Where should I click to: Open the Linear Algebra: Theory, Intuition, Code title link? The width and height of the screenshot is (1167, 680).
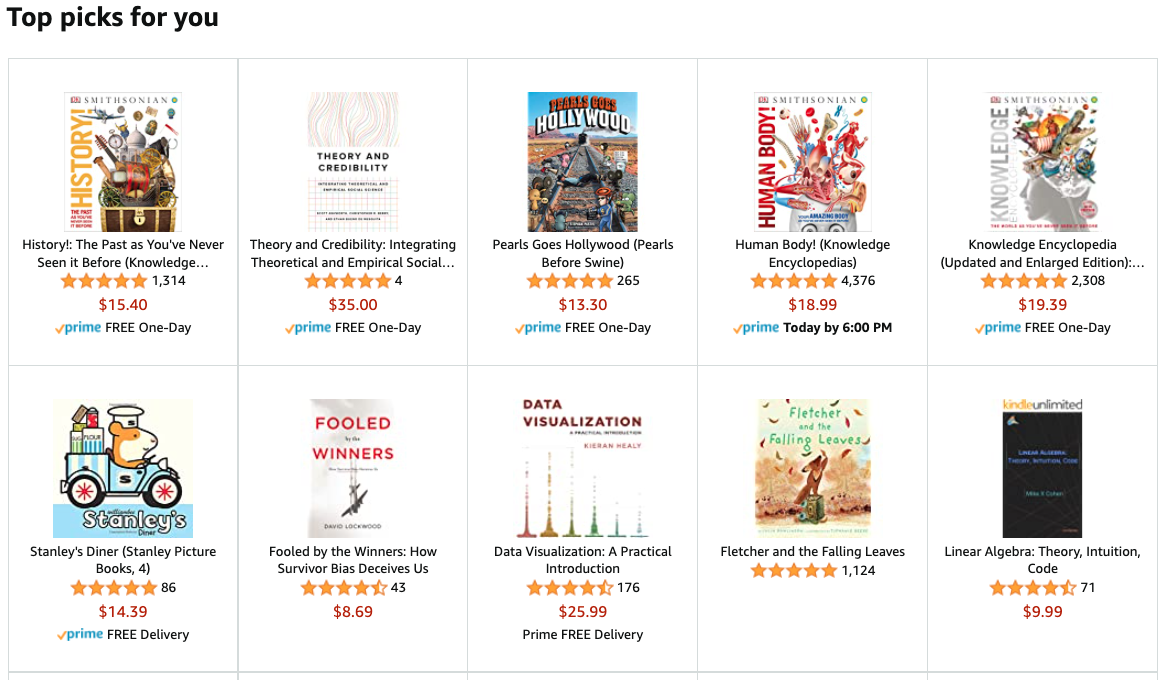tap(1043, 560)
